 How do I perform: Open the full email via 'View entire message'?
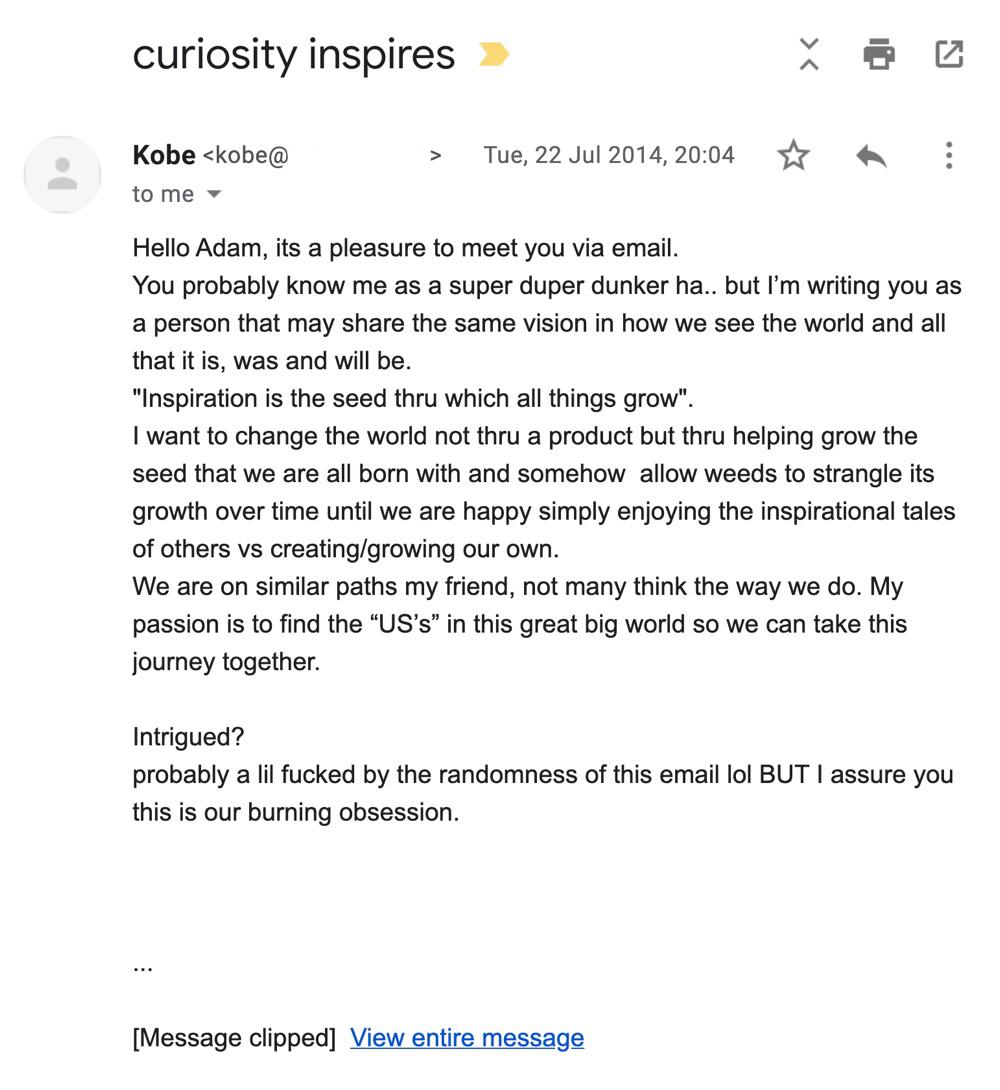[465, 1038]
